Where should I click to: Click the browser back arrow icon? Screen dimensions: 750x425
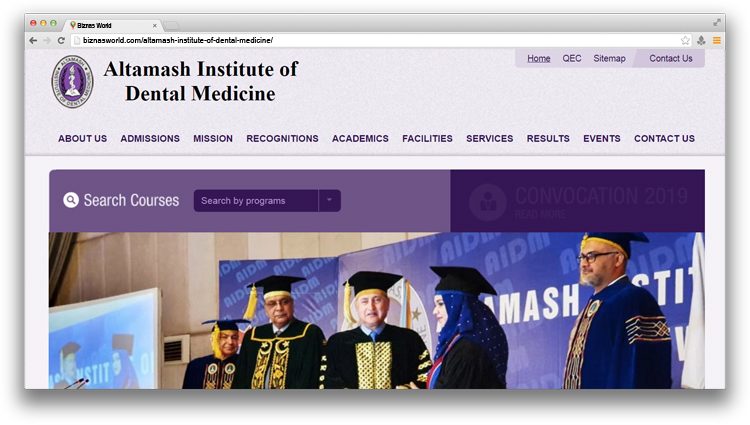pos(33,41)
